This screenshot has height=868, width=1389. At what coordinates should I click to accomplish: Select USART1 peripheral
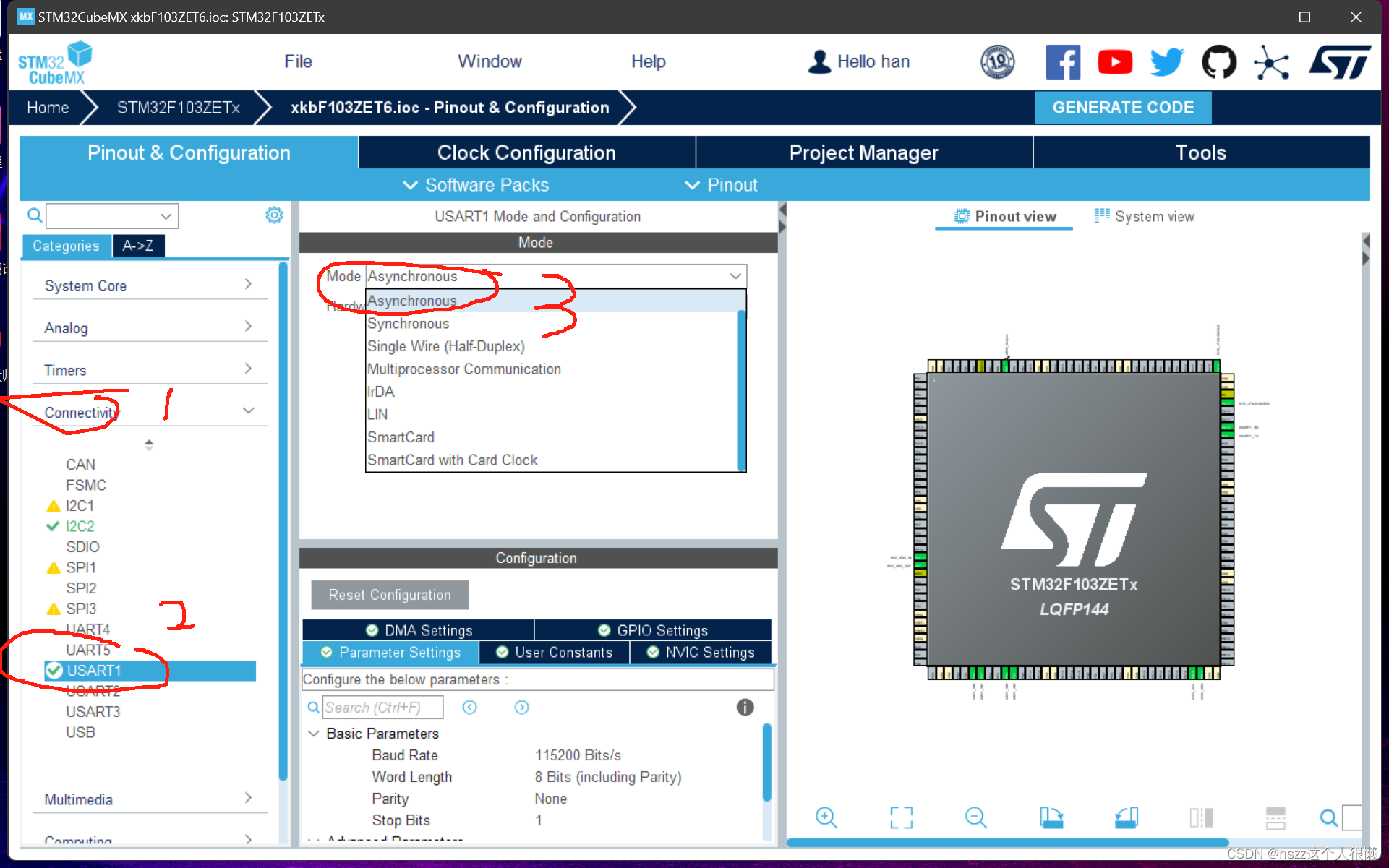click(x=150, y=671)
